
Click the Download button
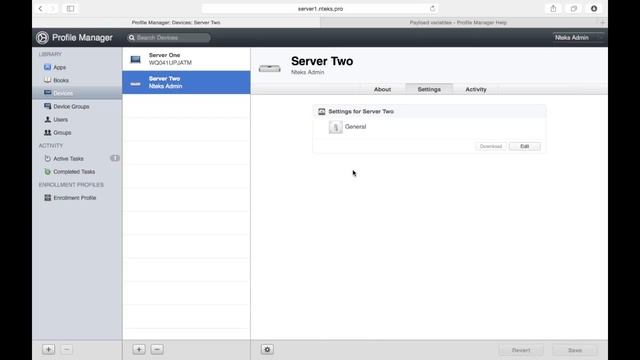(x=491, y=146)
